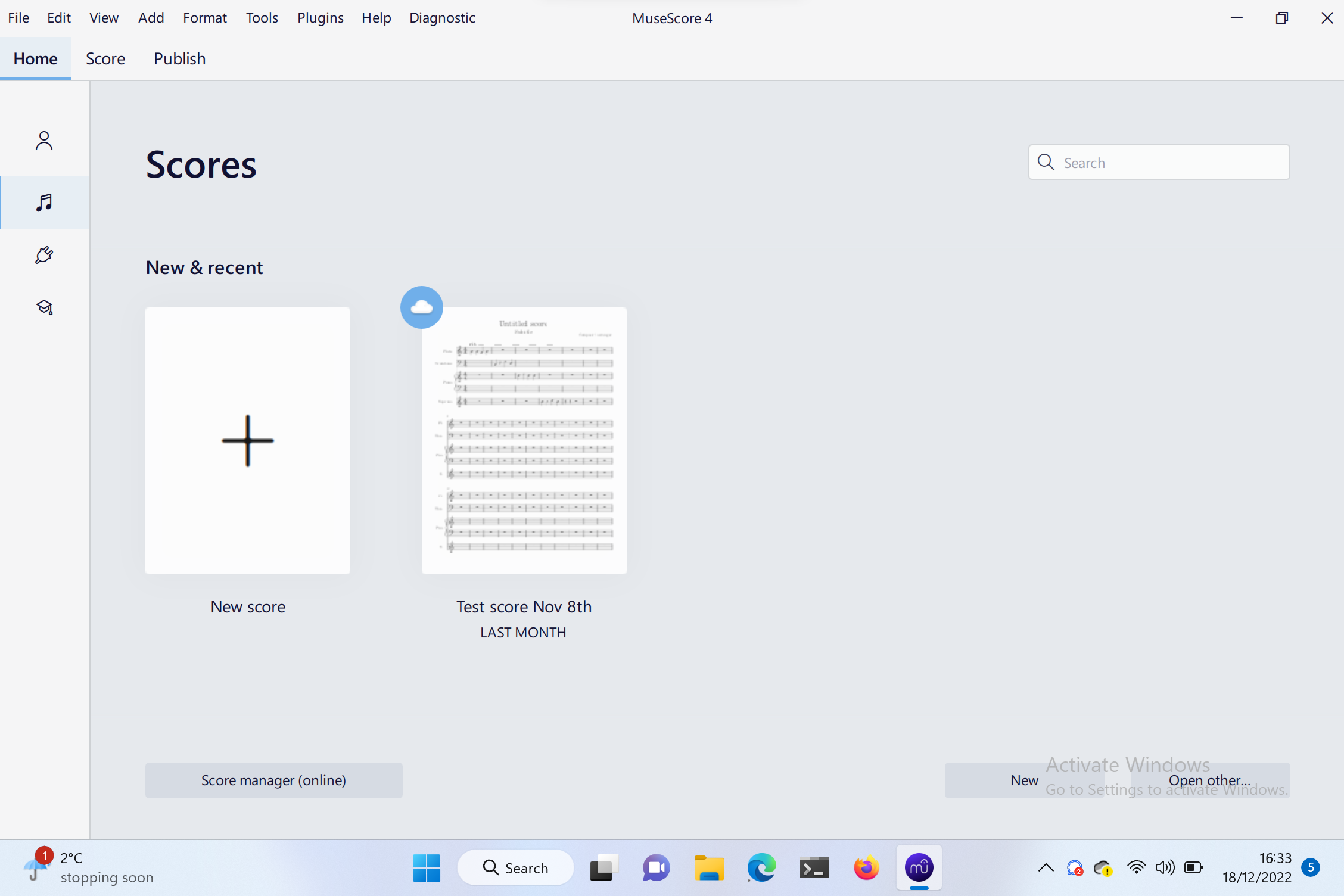Click the magnifier icon in the Scores search
Screen dimensions: 1344x896
click(1046, 162)
